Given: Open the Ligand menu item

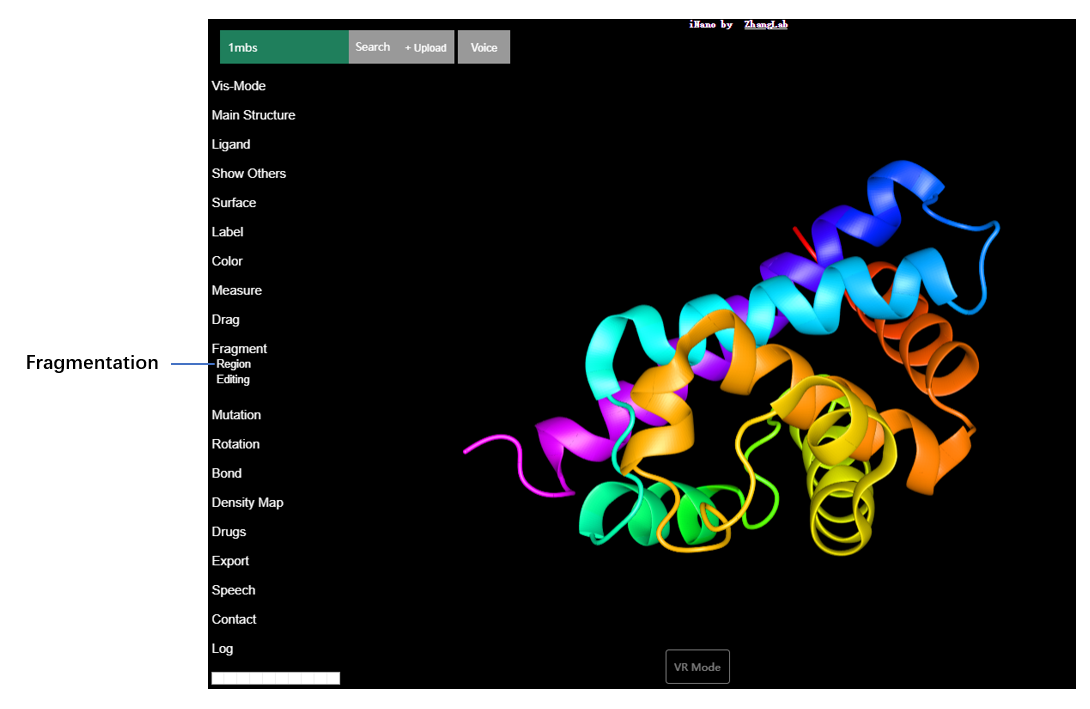Looking at the screenshot, I should [231, 144].
